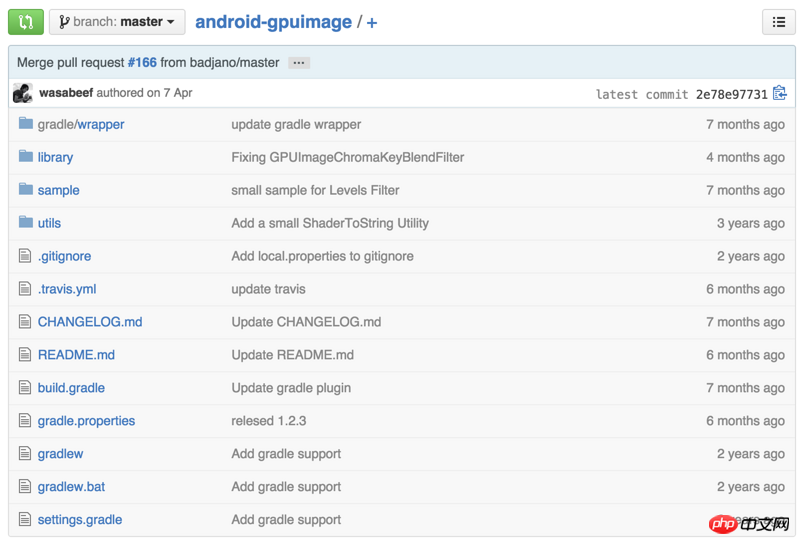800x544 pixels.
Task: Open the gradle/wrapper folder
Action: coord(81,124)
